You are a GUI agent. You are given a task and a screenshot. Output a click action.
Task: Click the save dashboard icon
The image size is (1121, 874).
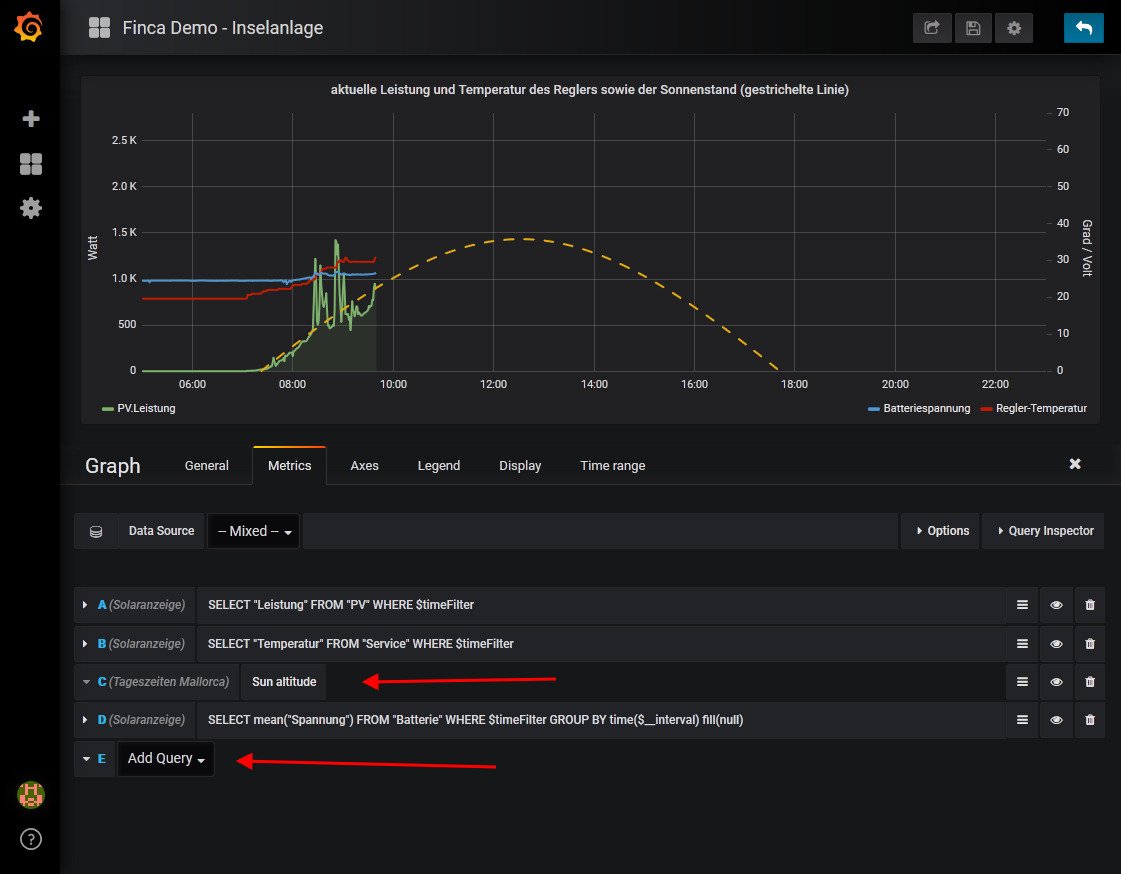coord(973,28)
